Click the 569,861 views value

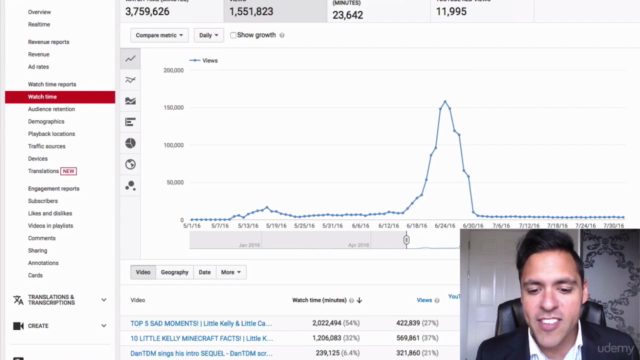tap(408, 338)
